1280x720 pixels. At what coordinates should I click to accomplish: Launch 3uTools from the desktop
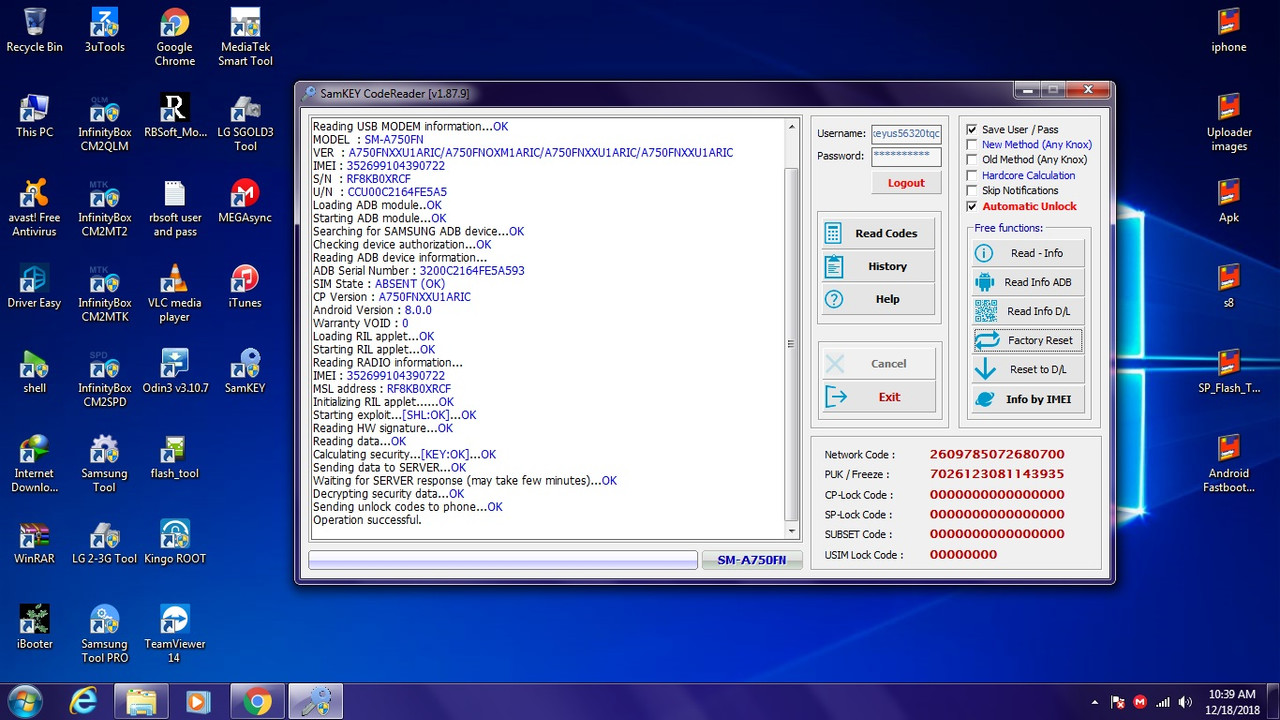(x=104, y=30)
